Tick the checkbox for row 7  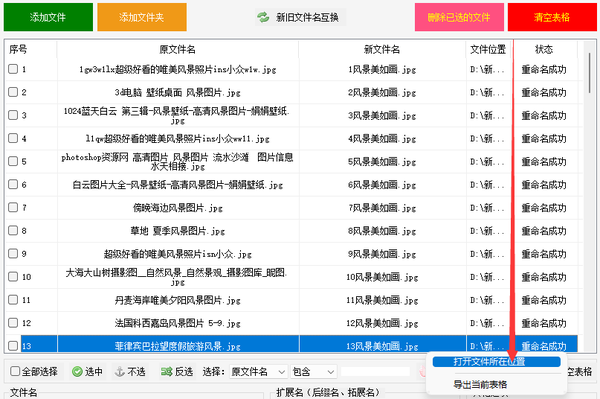tap(13, 207)
